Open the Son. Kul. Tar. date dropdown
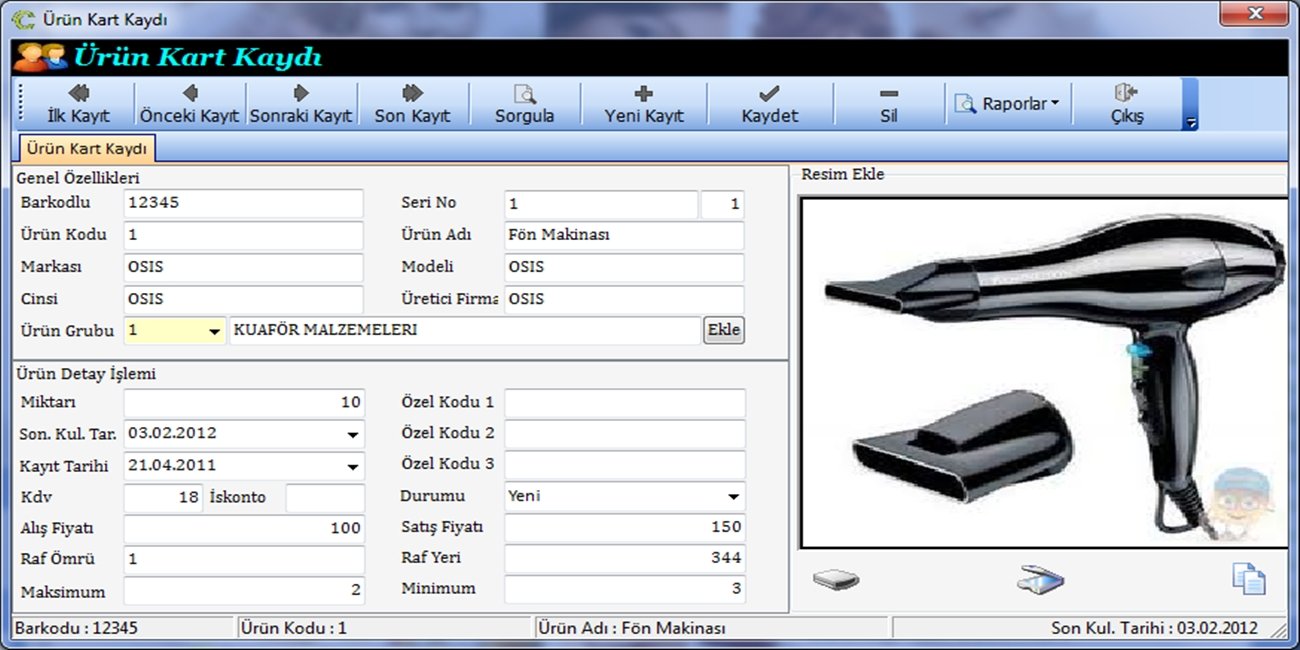Viewport: 1300px width, 650px height. pyautogui.click(x=353, y=435)
